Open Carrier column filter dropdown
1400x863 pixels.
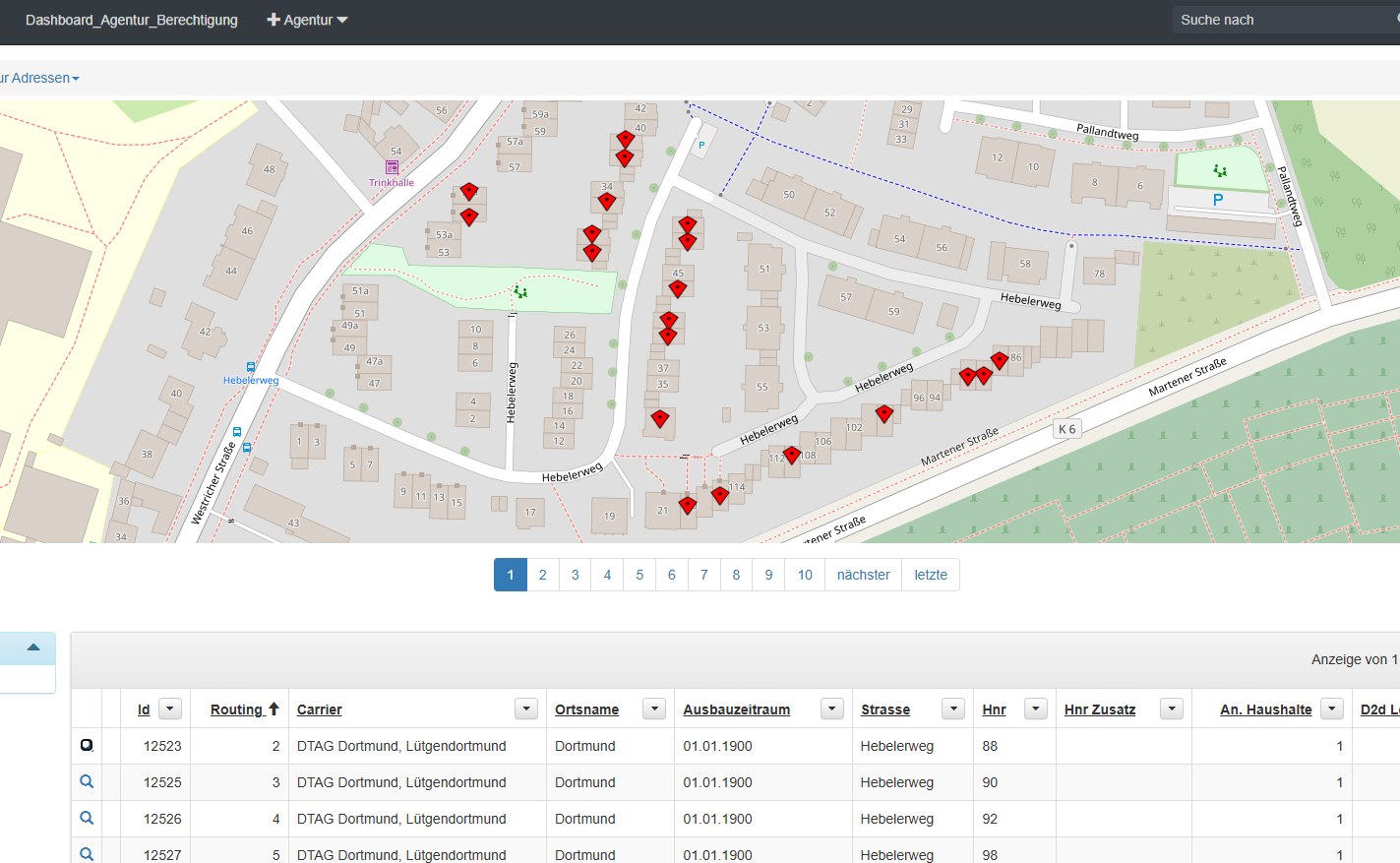pyautogui.click(x=526, y=709)
